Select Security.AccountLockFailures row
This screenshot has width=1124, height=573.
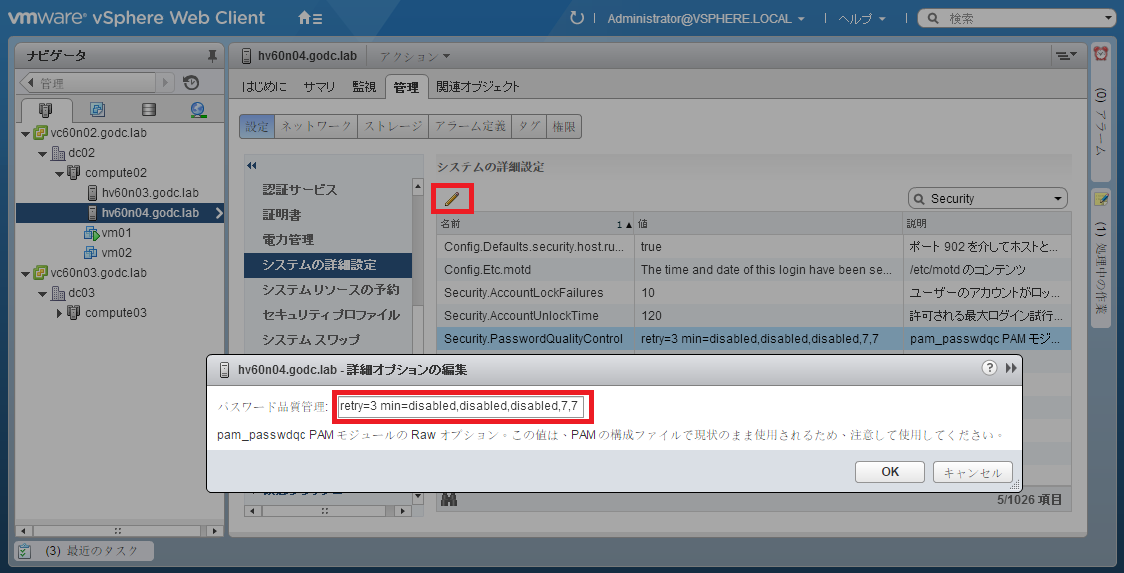click(753, 293)
